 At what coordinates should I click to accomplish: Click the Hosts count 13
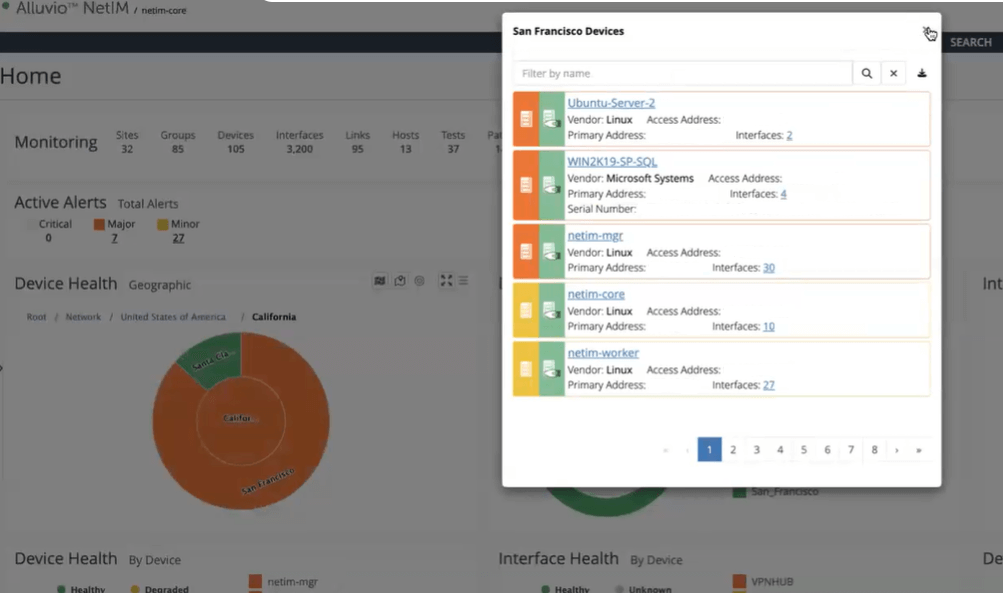point(406,149)
